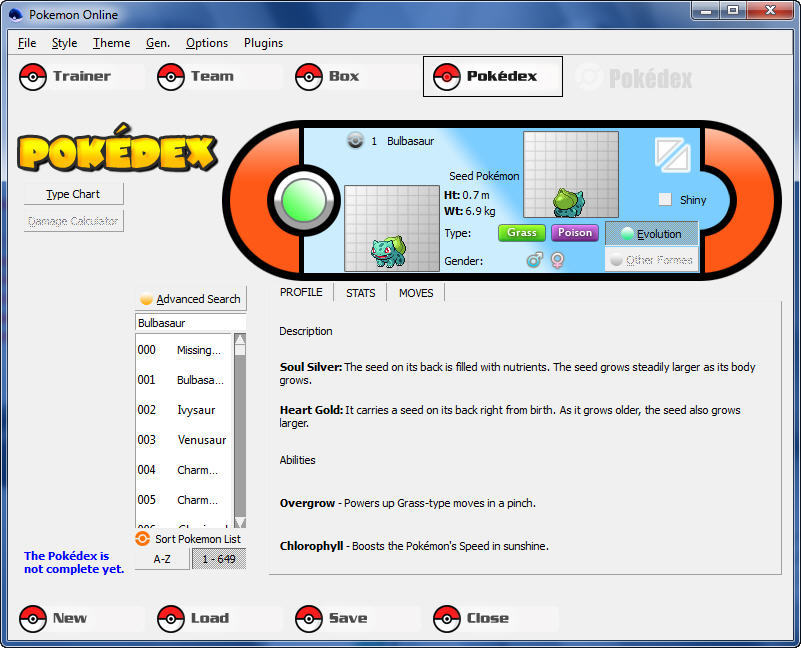Image resolution: width=801 pixels, height=648 pixels.
Task: Click the orange Sort Pokemon List icon
Action: 142,539
